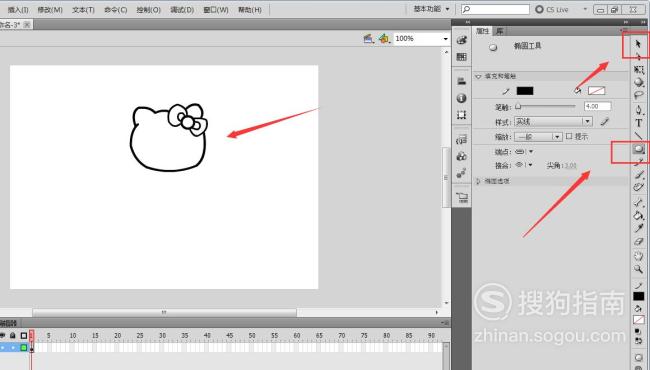Select the Eraser tool
650x370 pixels.
pos(638,242)
